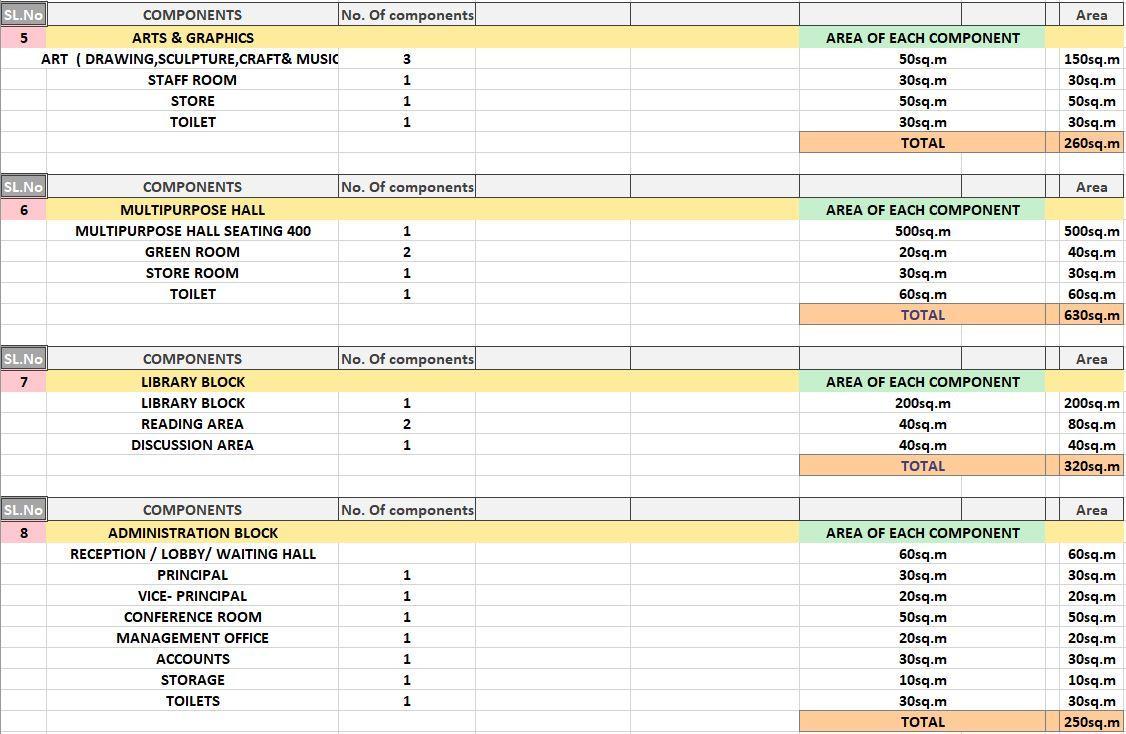The width and height of the screenshot is (1126, 734).
Task: Click the 250sq.m total cell
Action: coord(1091,722)
